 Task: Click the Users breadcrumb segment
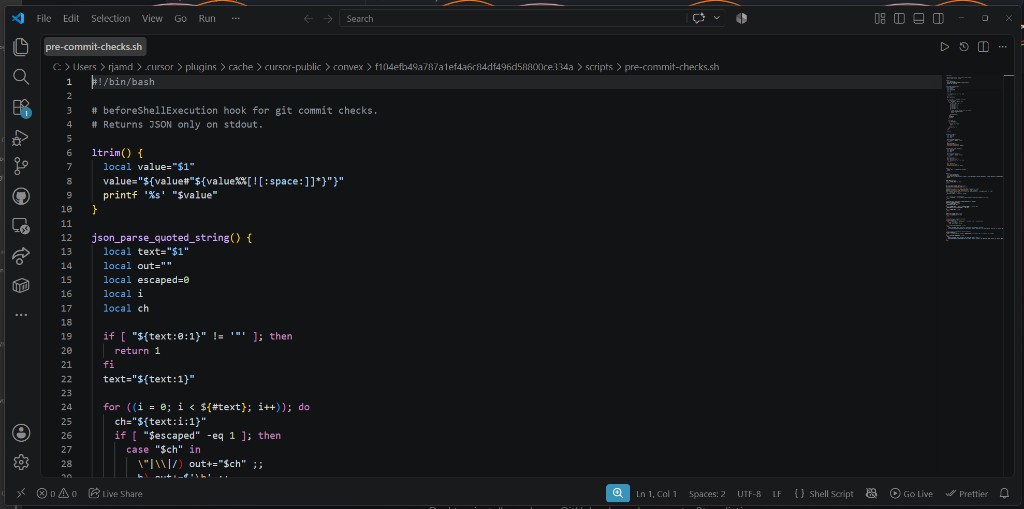(84, 67)
